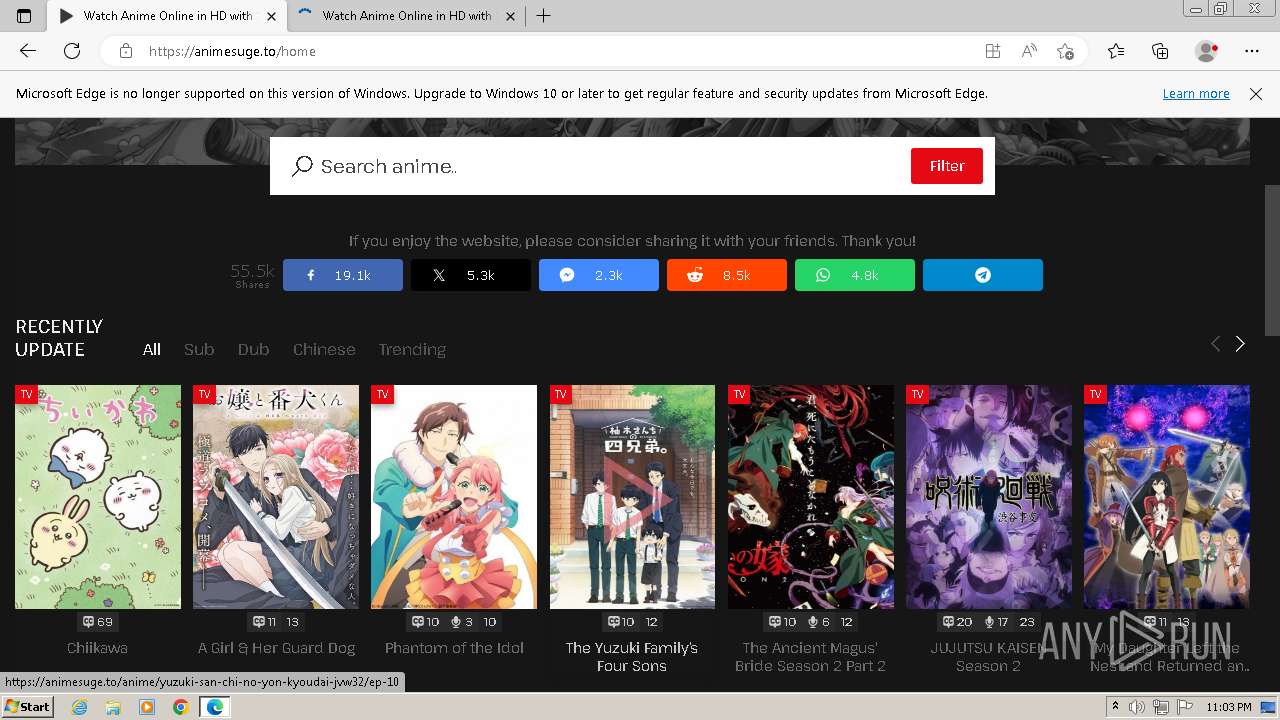Open Phantom of the Idol poster

click(454, 497)
